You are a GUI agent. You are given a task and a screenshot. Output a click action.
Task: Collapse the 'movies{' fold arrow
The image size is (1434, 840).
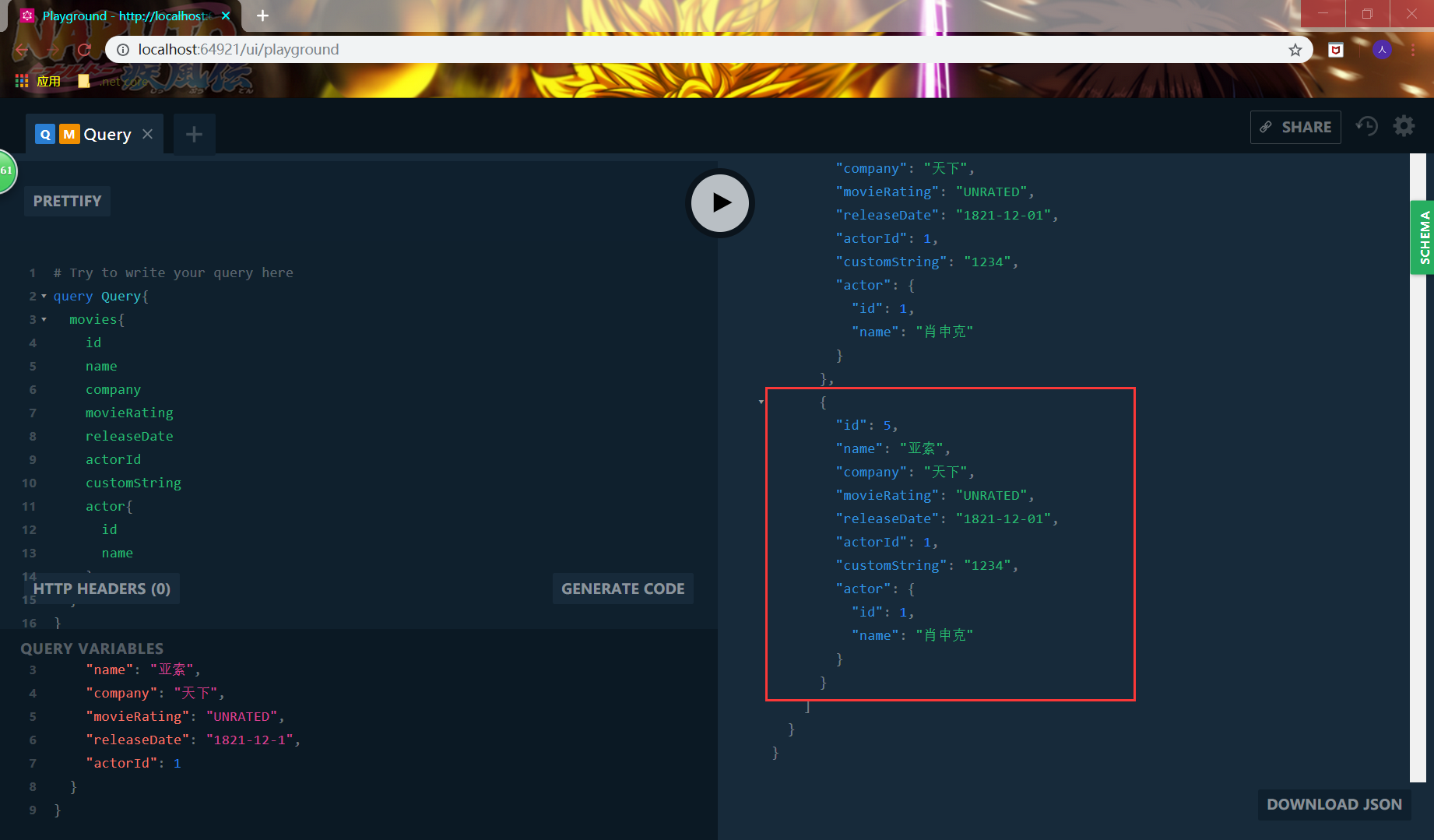point(44,320)
